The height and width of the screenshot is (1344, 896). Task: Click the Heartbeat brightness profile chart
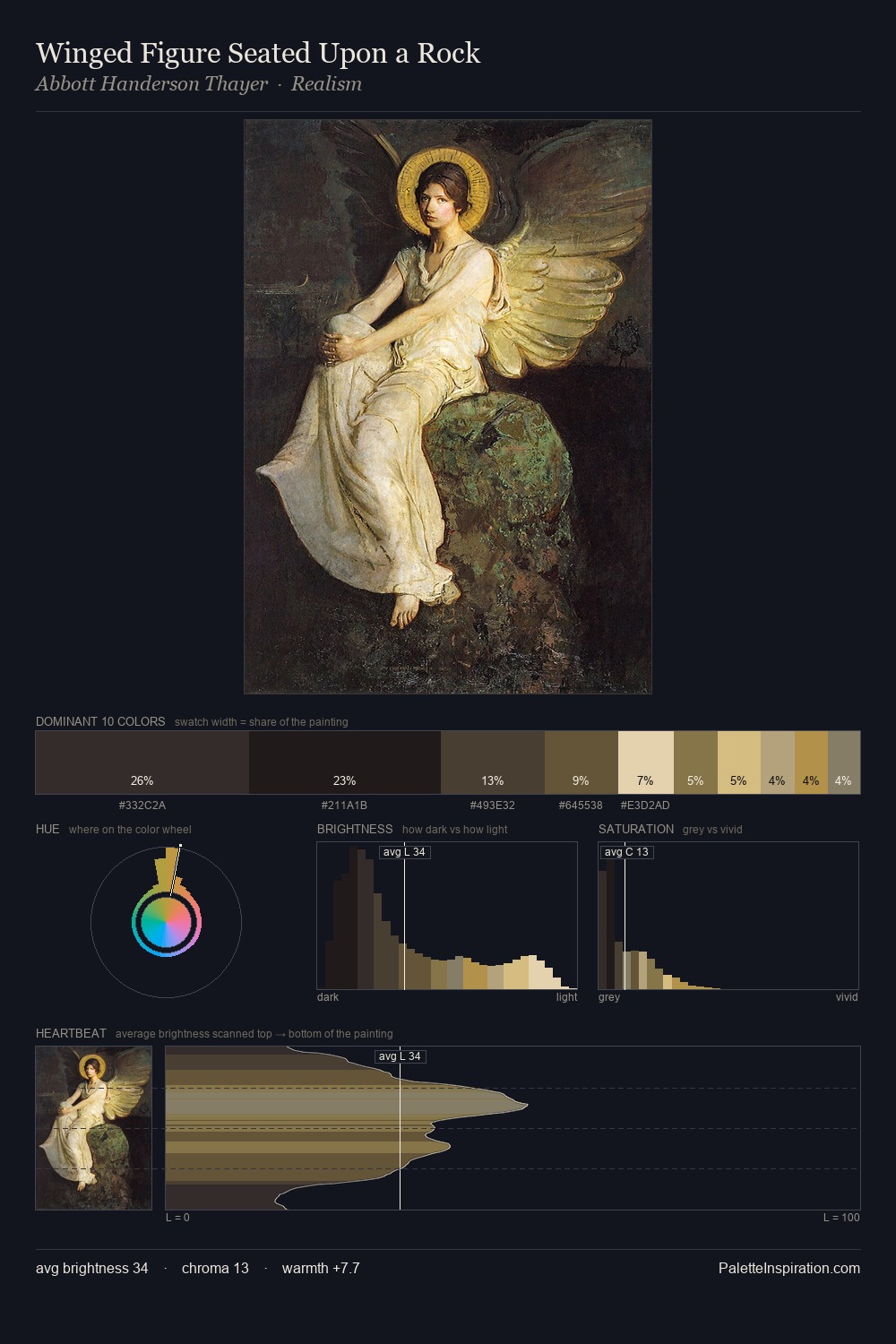513,1128
